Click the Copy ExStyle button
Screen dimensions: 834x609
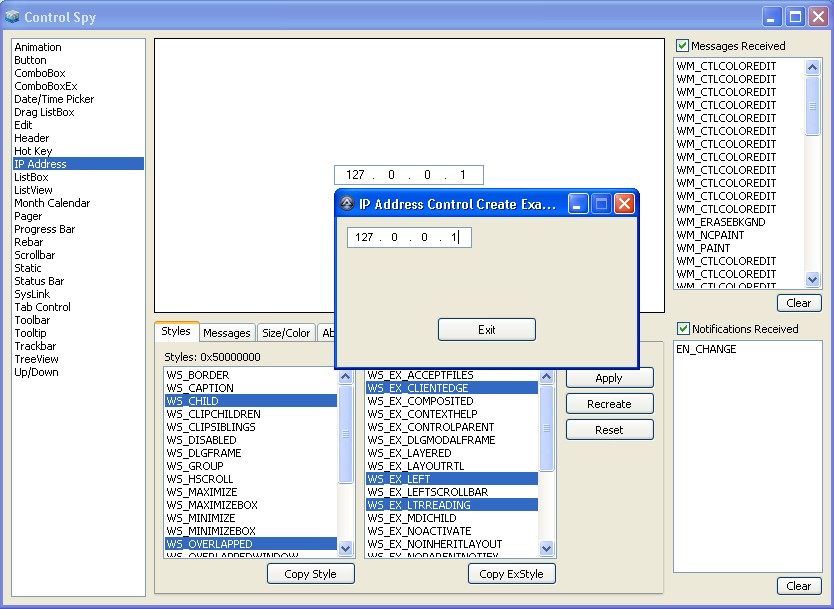[511, 574]
